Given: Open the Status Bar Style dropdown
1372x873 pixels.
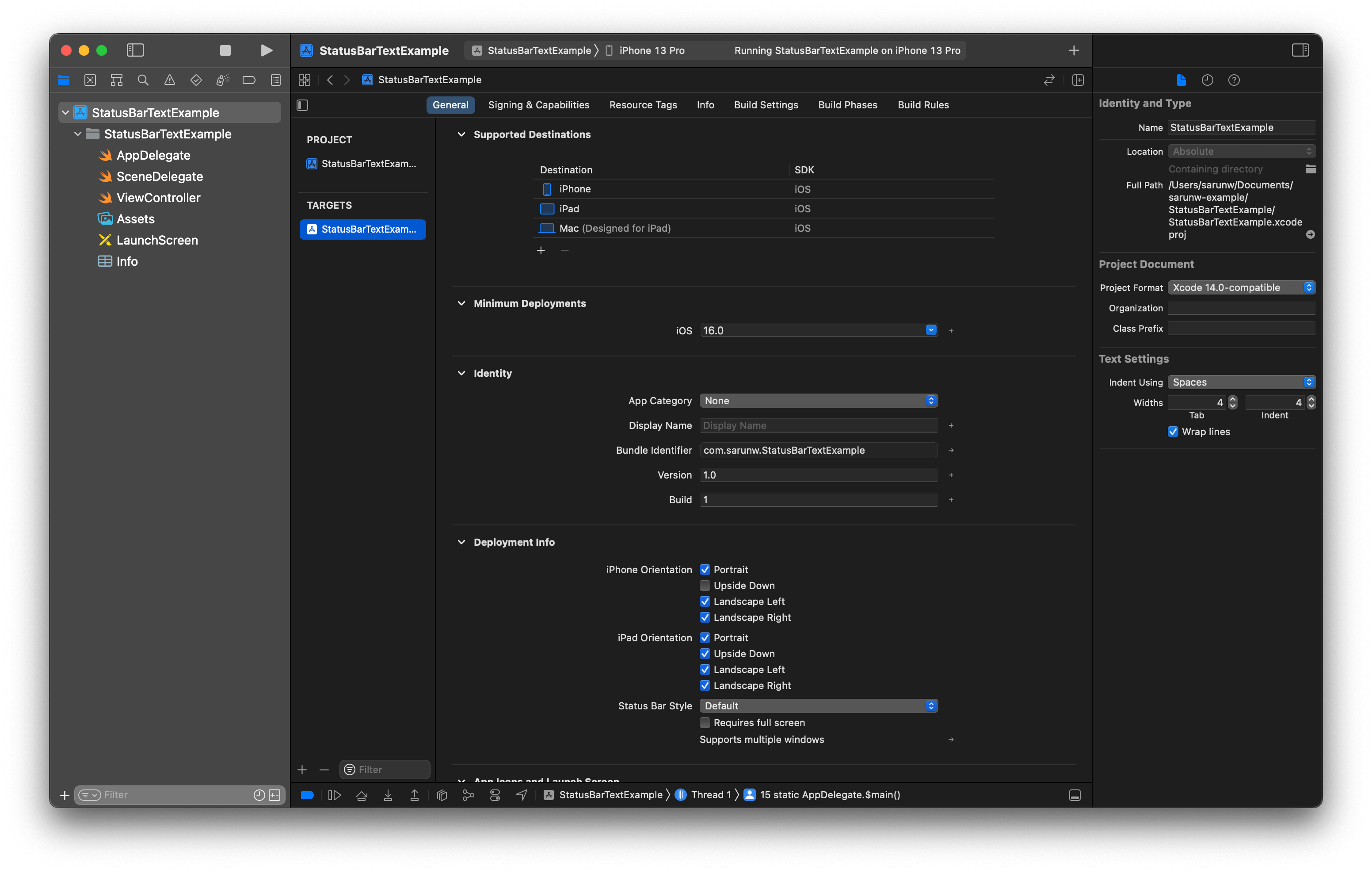Looking at the screenshot, I should 818,706.
